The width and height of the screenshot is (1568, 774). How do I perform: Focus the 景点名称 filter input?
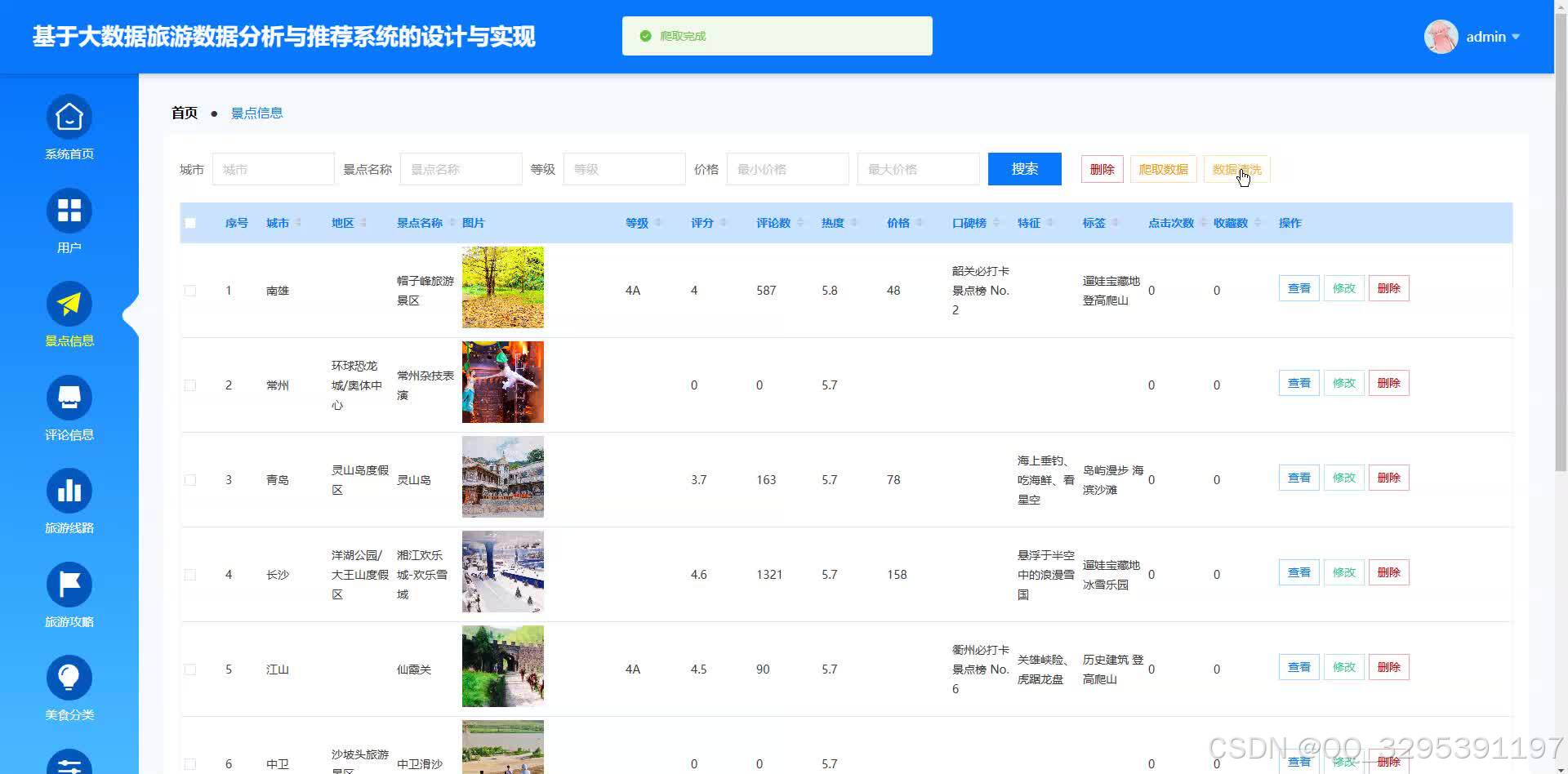pyautogui.click(x=461, y=169)
